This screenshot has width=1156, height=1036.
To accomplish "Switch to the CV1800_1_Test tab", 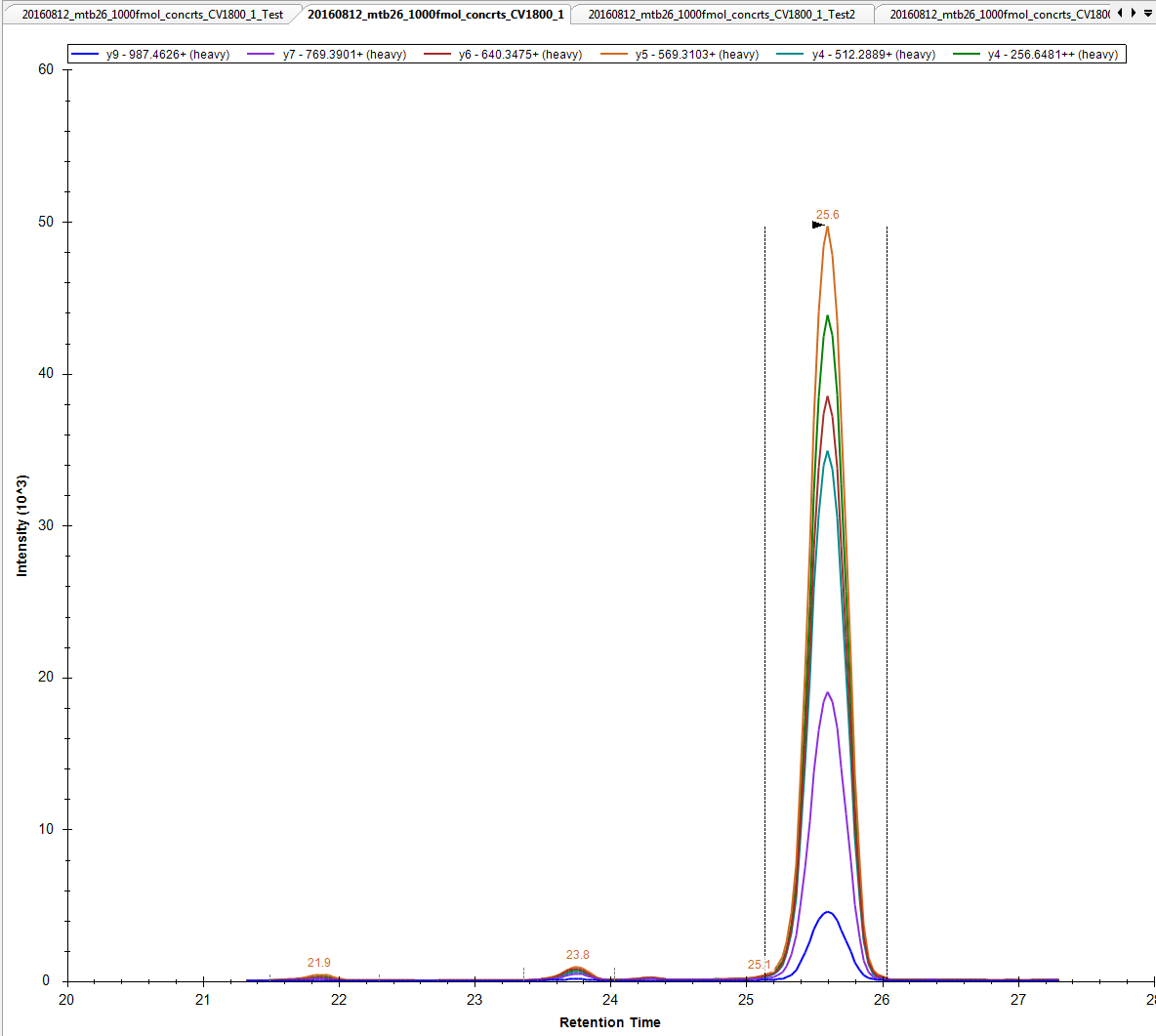I will click(x=152, y=15).
